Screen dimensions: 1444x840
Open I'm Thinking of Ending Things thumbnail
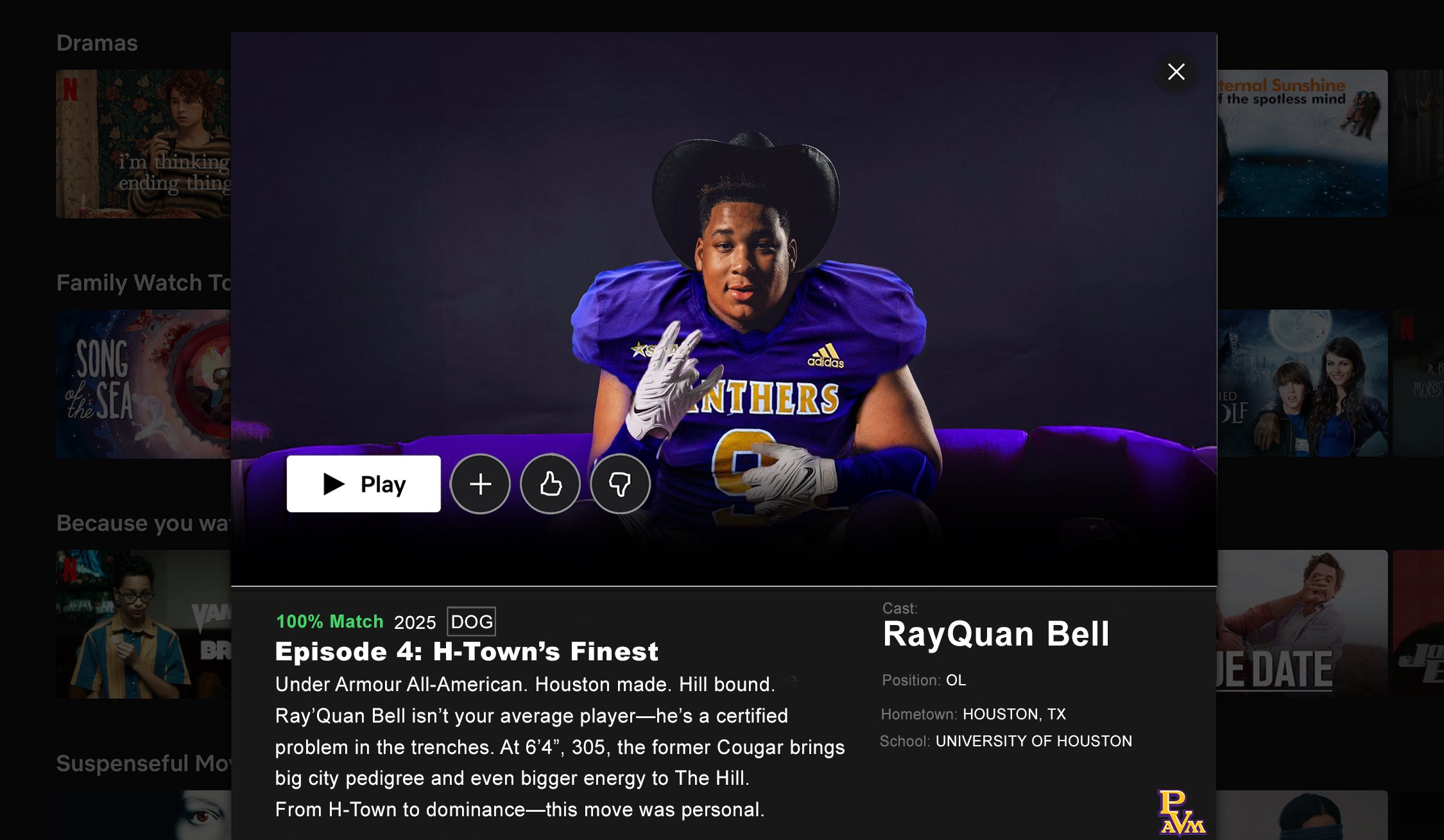(143, 144)
